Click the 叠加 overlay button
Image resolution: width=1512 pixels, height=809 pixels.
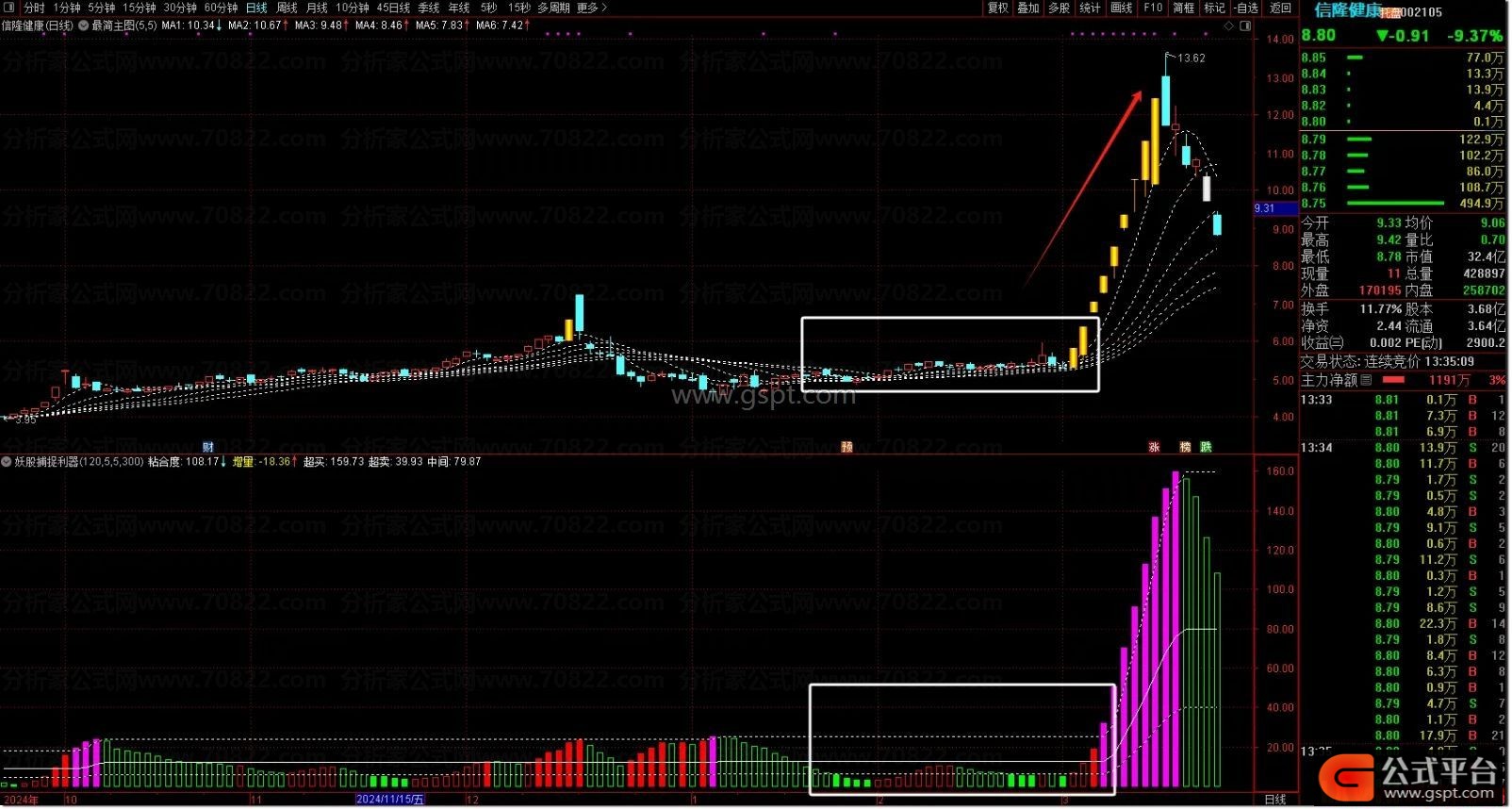click(1028, 8)
